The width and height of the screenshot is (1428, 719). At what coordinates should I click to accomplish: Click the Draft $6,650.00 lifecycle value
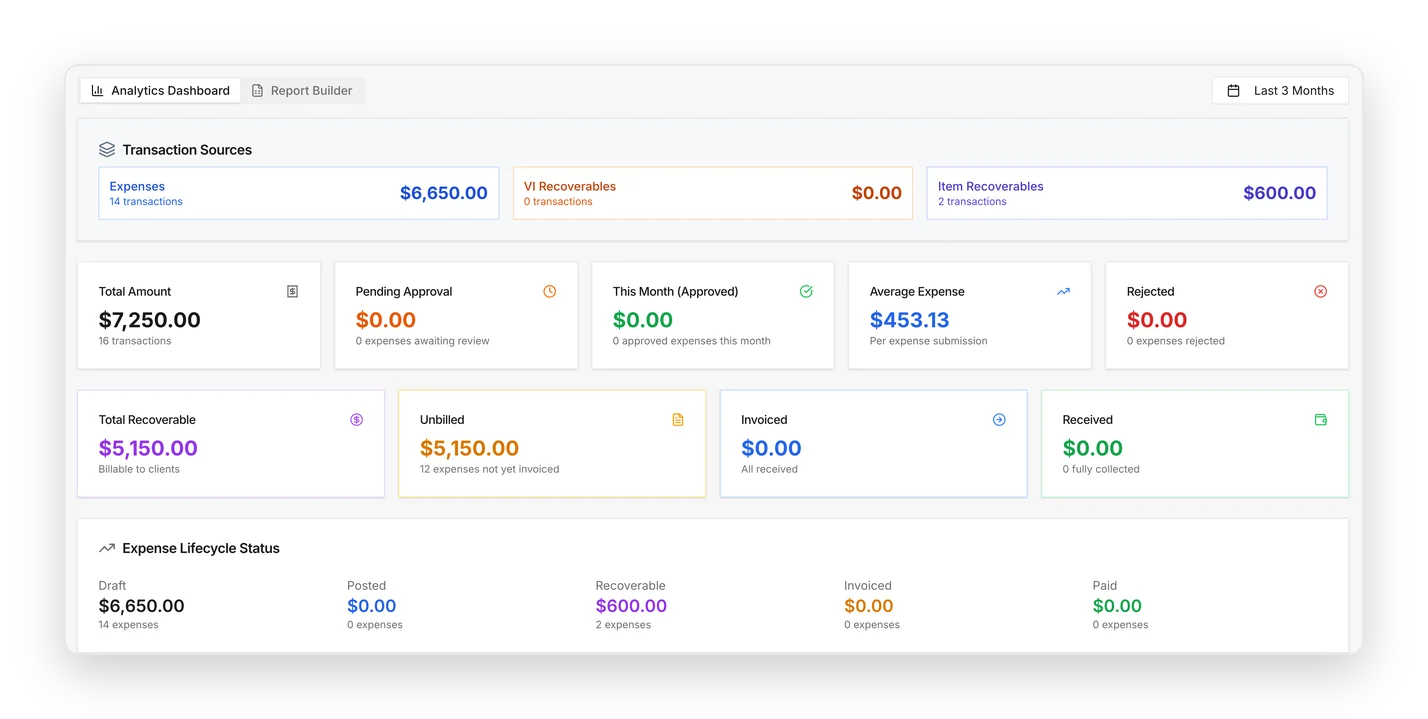(142, 606)
